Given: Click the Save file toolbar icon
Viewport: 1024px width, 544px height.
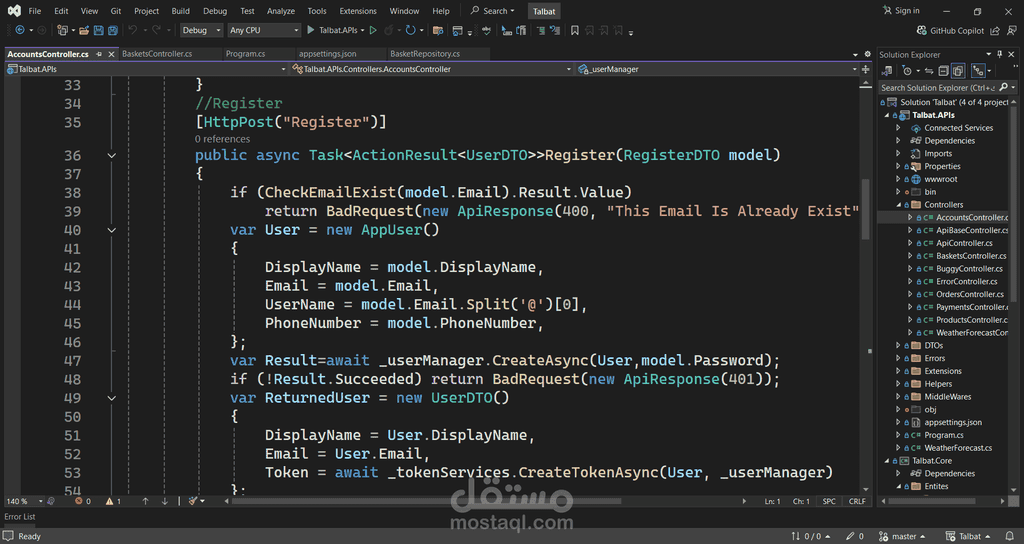Looking at the screenshot, I should point(99,30).
